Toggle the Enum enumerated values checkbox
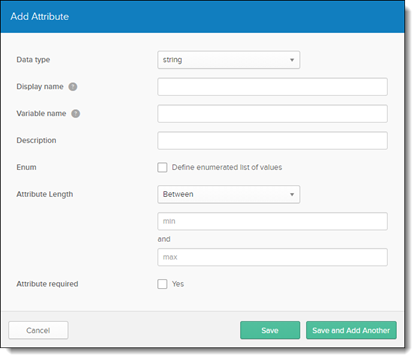The height and width of the screenshot is (360, 417). pos(162,167)
